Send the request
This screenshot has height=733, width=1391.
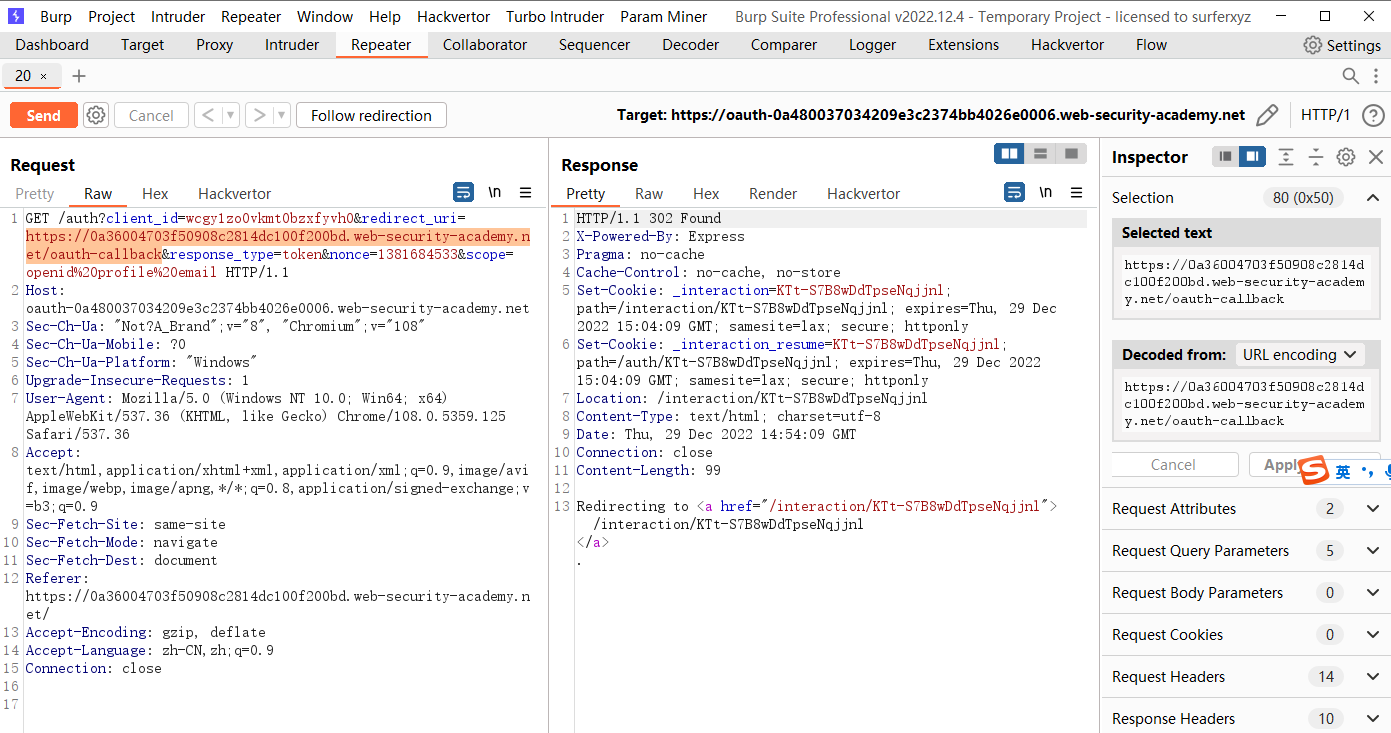[44, 115]
